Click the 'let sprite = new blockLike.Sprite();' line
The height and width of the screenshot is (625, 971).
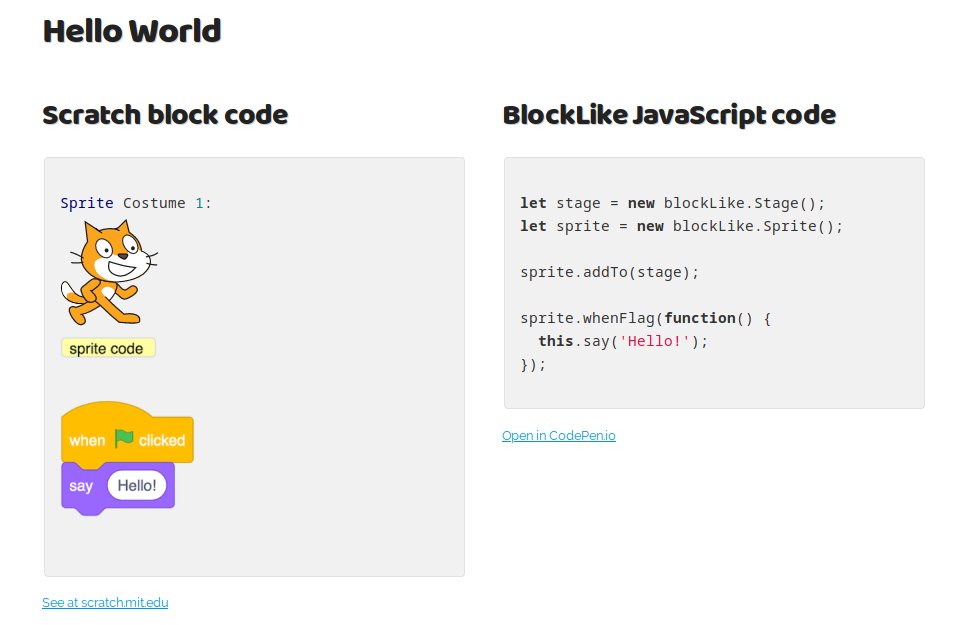tap(682, 226)
